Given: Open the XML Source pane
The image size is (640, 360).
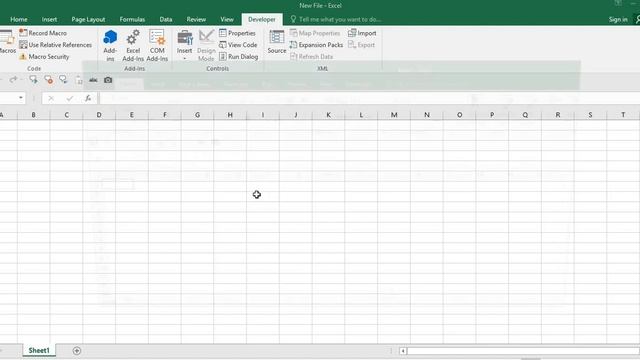Looking at the screenshot, I should [277, 42].
